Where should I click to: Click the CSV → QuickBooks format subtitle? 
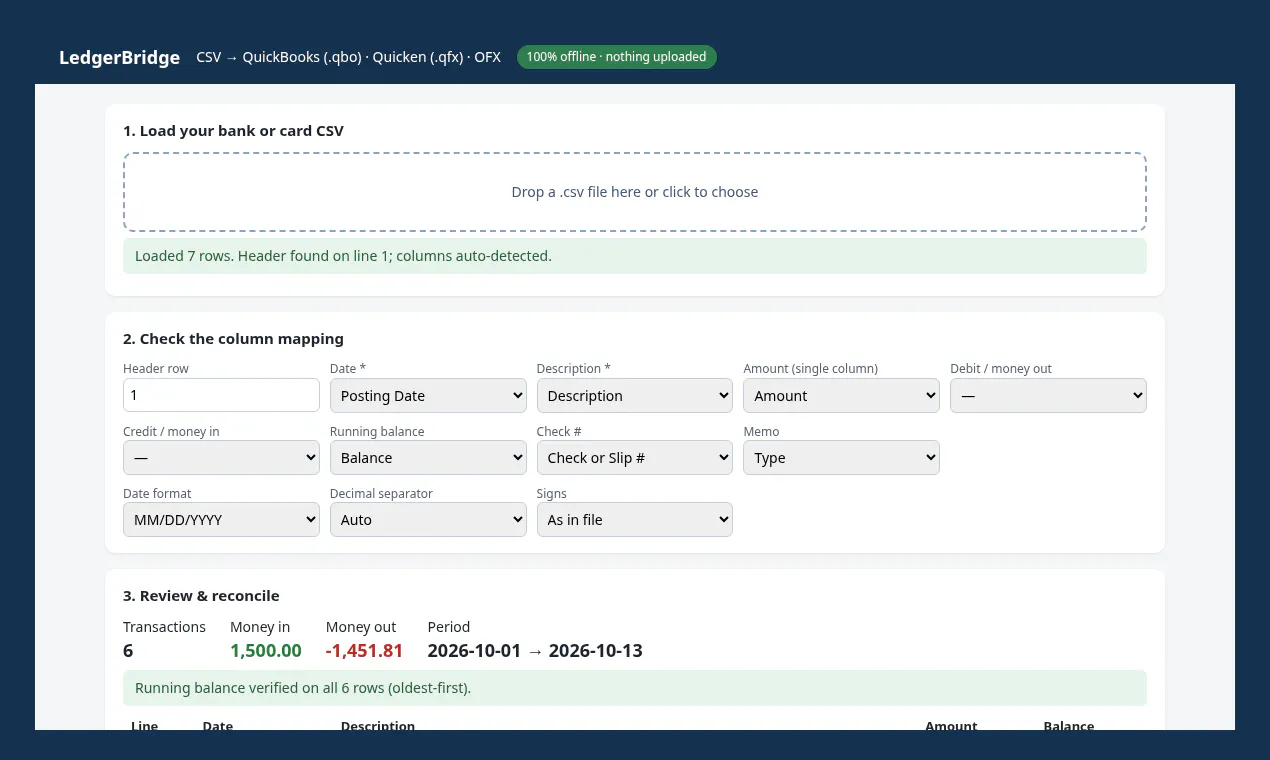[x=348, y=57]
